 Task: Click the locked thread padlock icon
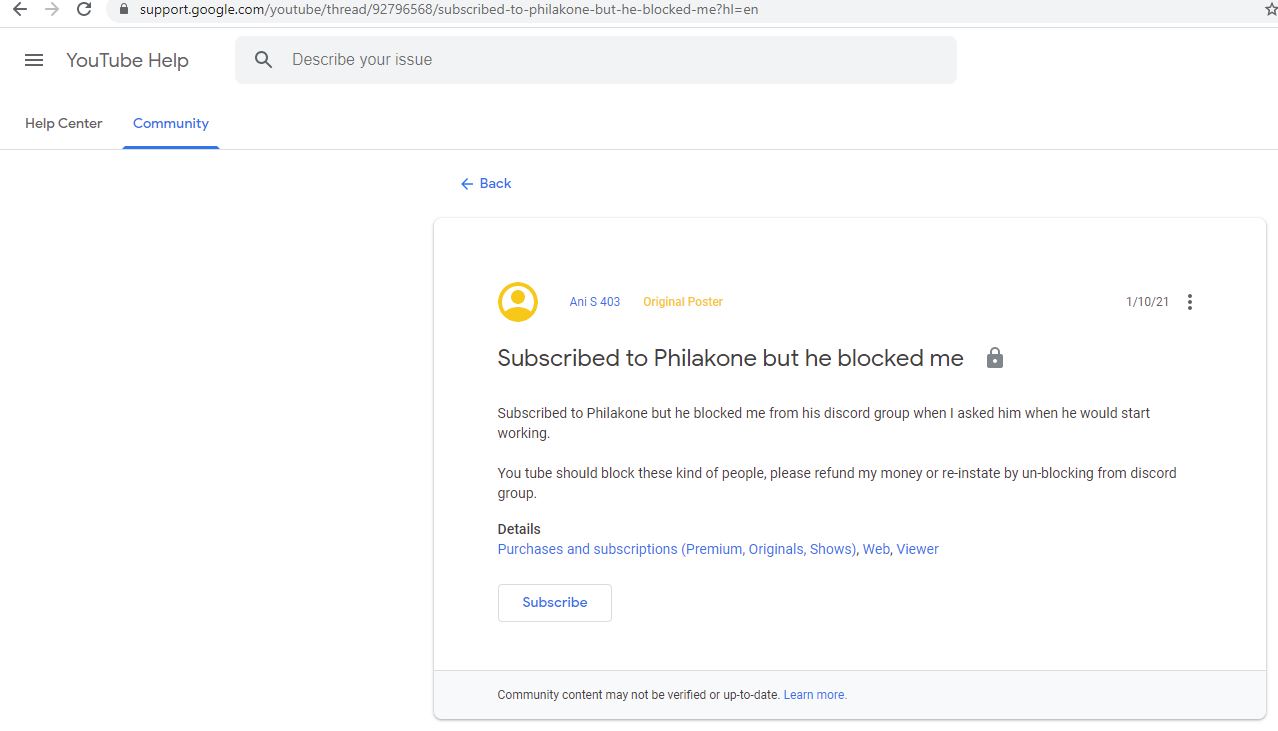click(x=994, y=358)
